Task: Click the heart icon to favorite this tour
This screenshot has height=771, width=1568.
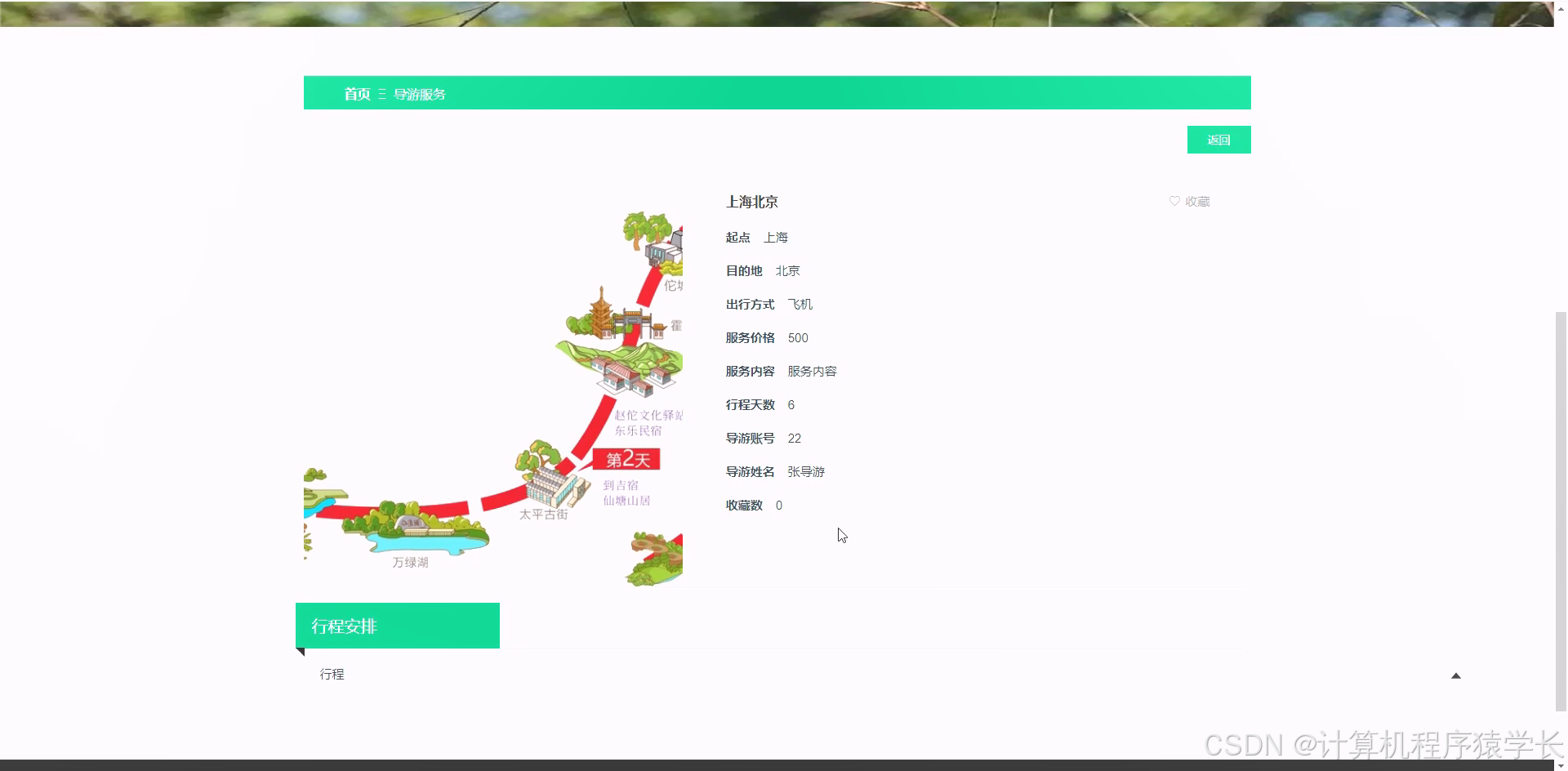Action: [1174, 201]
